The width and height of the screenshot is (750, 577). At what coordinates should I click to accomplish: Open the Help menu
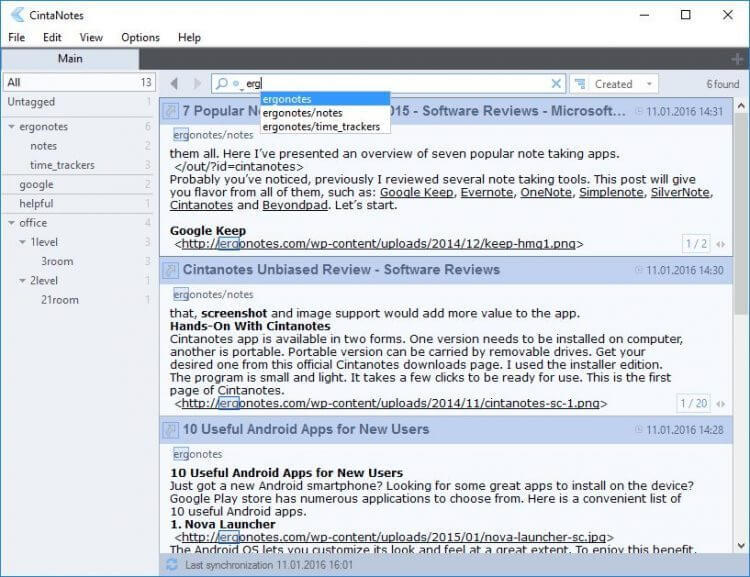(x=189, y=37)
